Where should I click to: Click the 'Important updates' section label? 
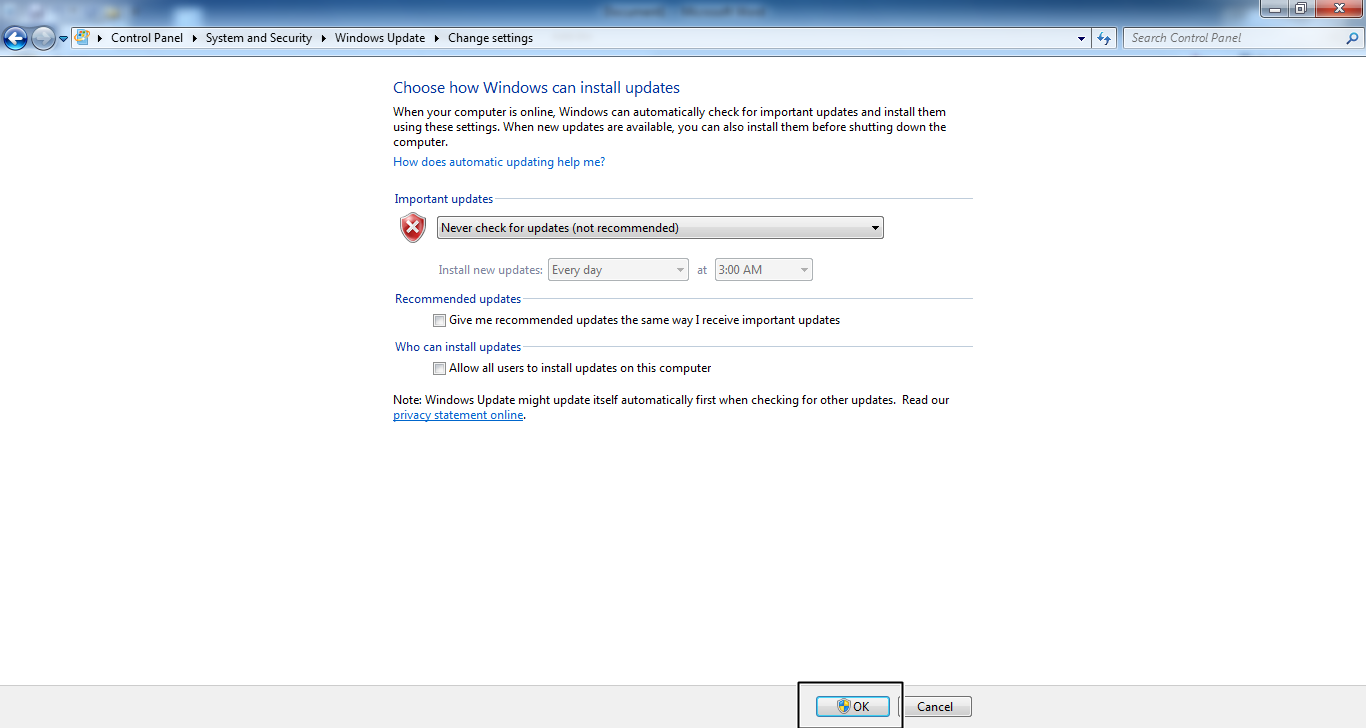coord(444,199)
